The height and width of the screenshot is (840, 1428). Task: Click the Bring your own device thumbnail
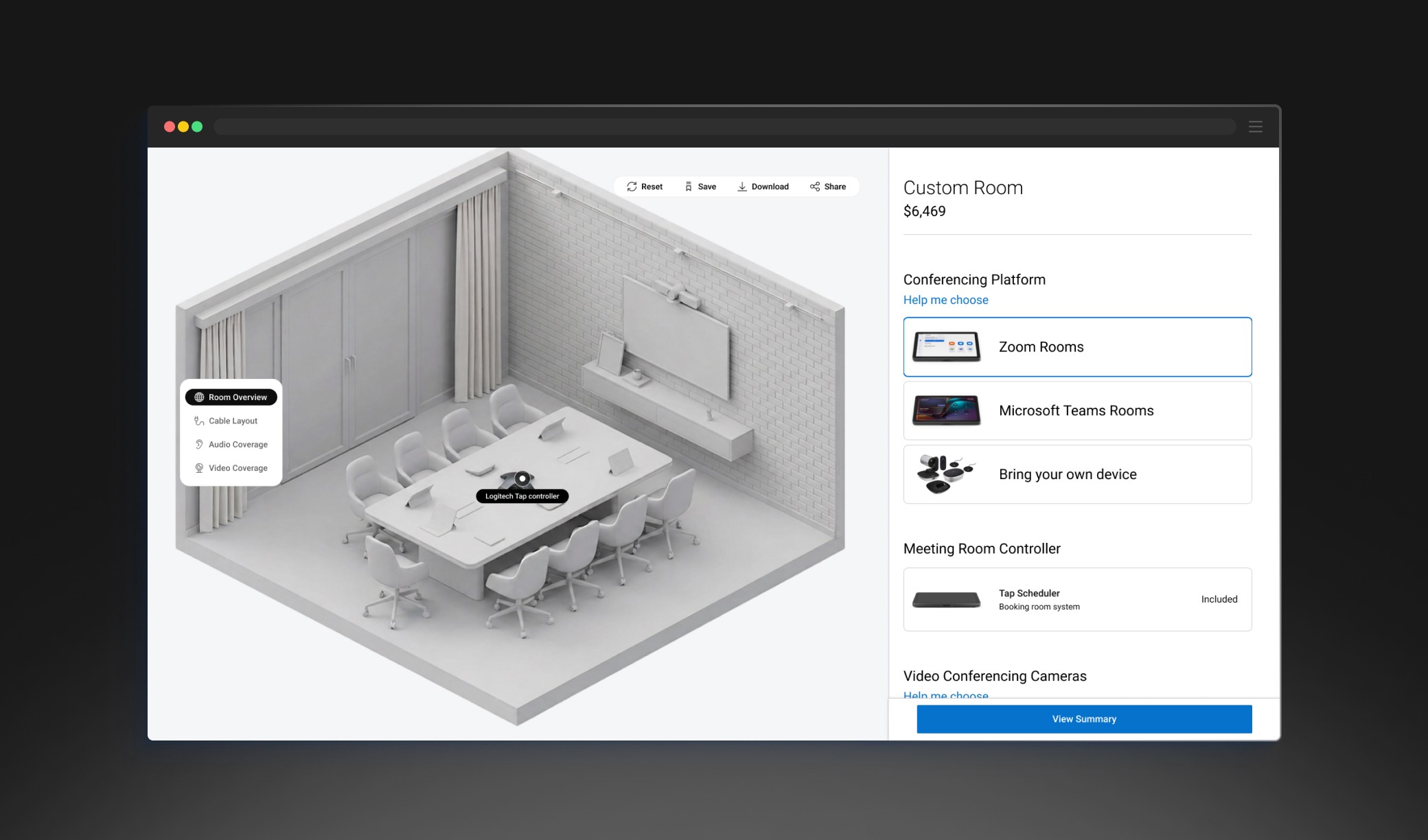point(946,474)
